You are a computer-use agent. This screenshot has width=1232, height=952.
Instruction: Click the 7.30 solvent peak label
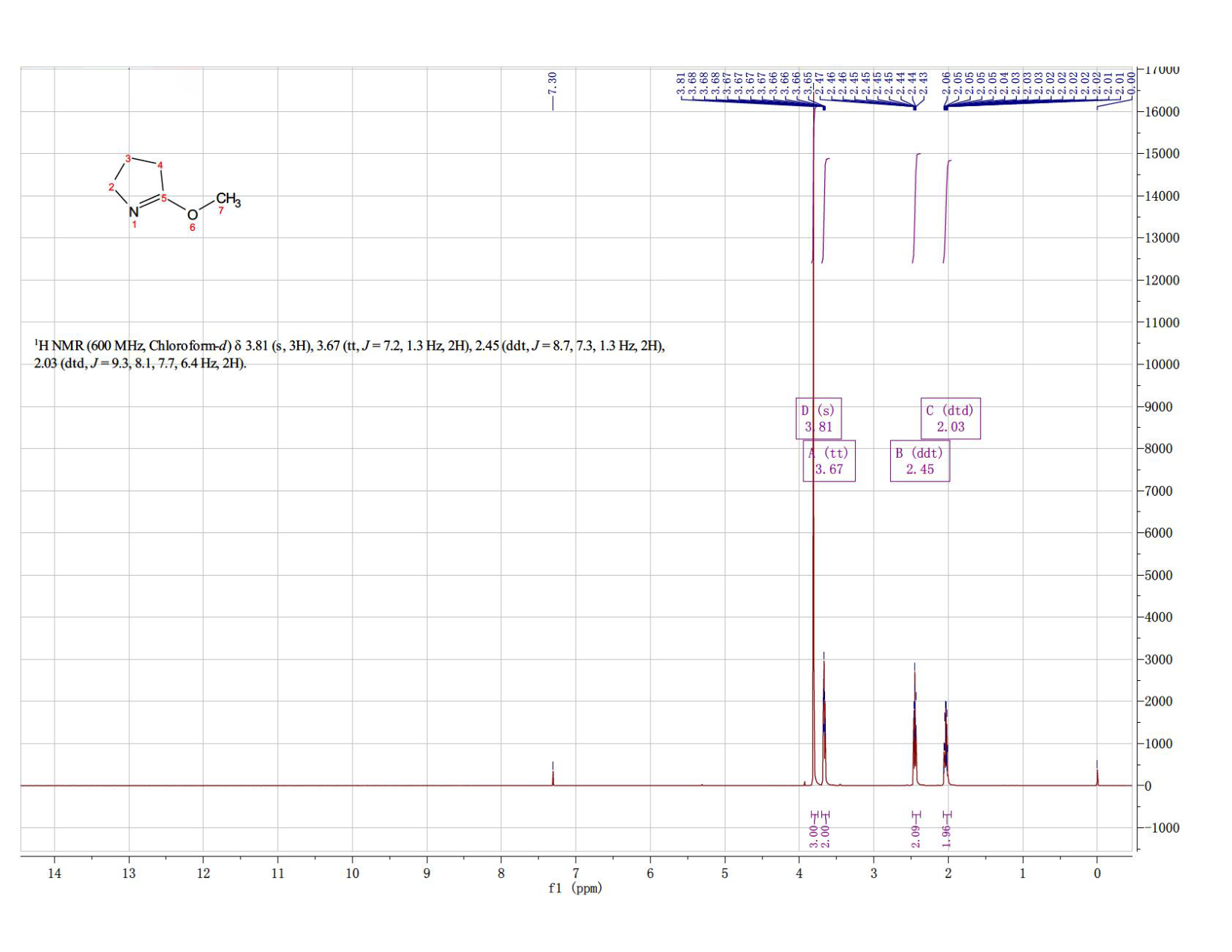(553, 83)
